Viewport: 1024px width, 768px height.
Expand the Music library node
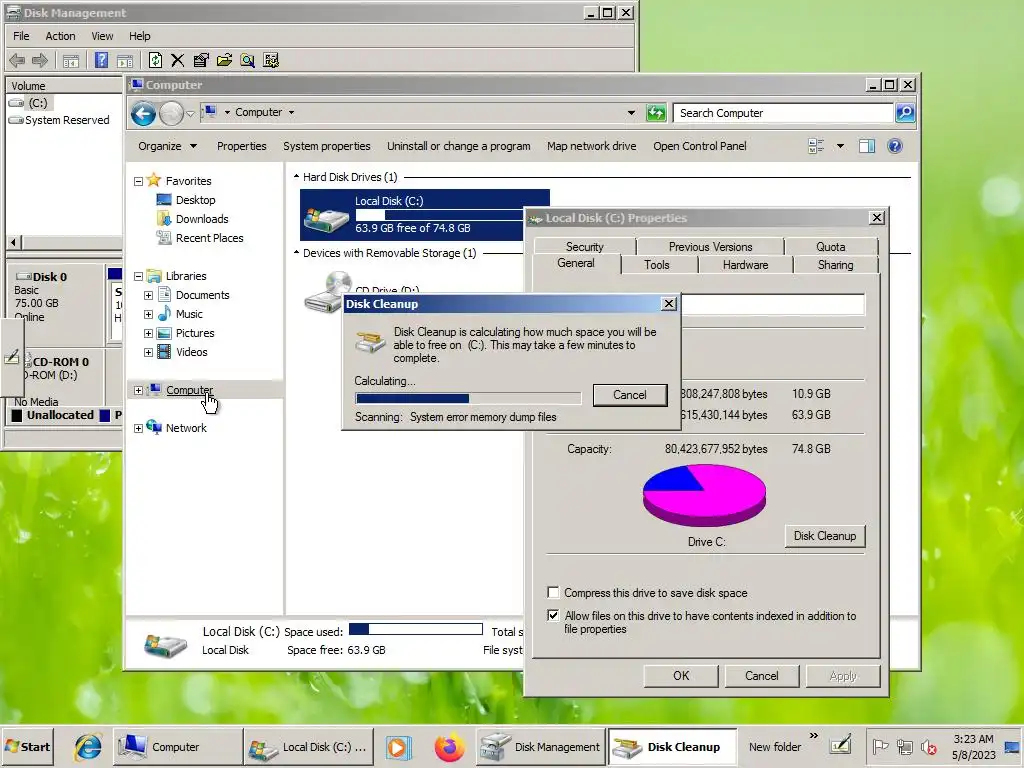pyautogui.click(x=148, y=314)
